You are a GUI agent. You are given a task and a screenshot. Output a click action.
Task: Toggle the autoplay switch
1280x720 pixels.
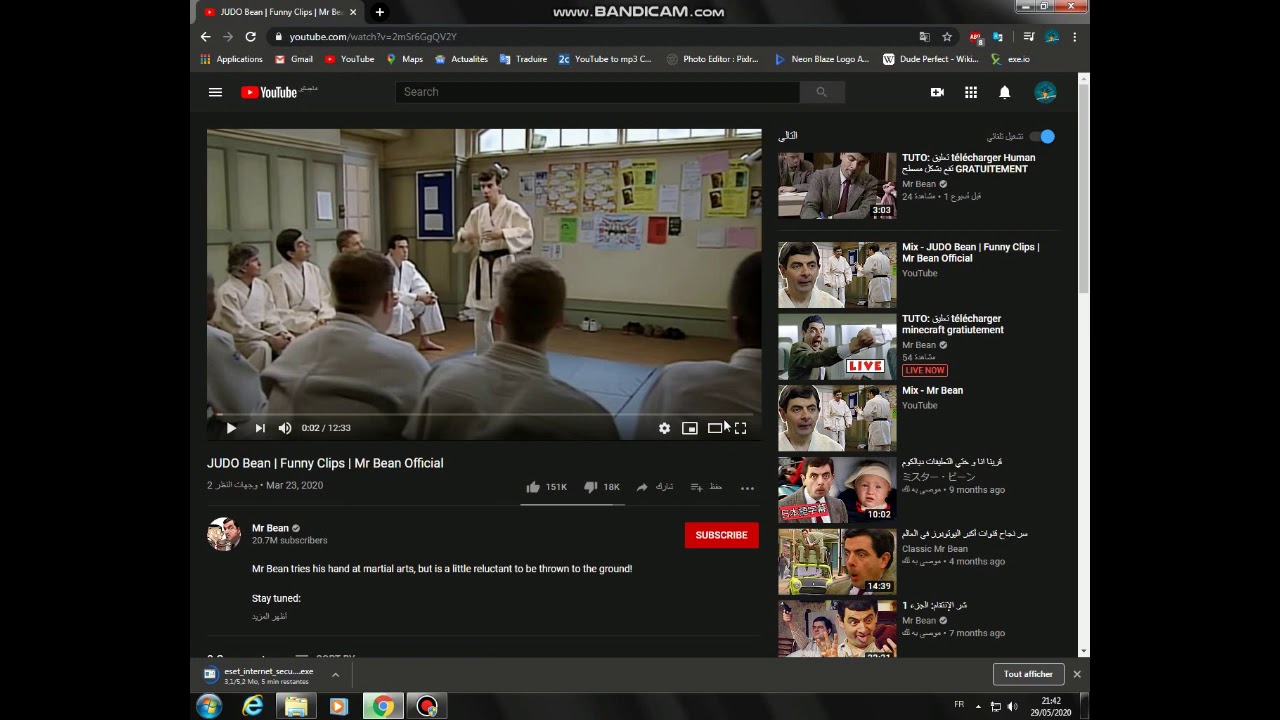[1043, 136]
